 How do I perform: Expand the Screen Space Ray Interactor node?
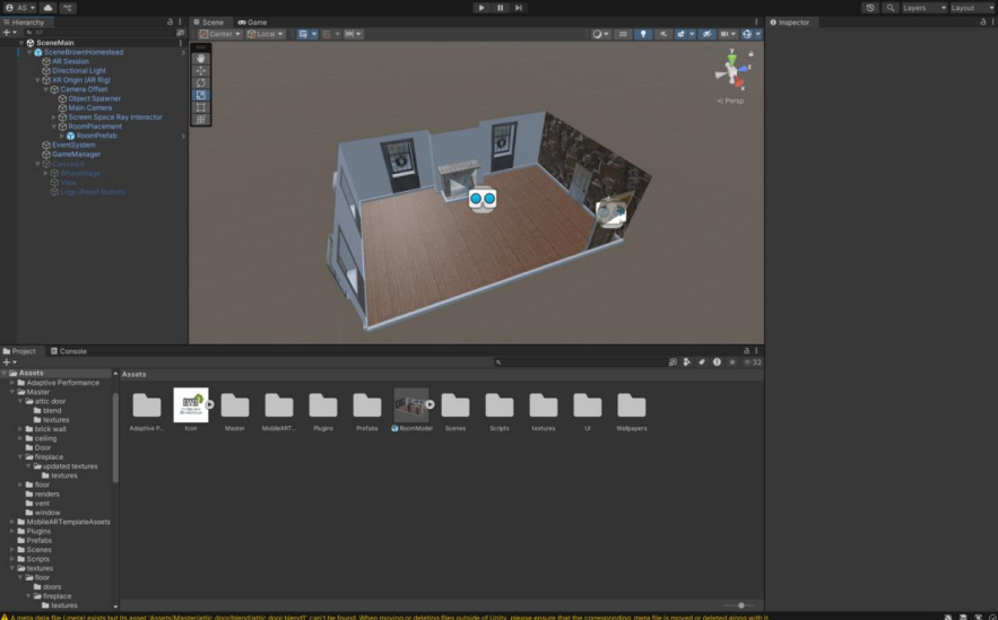pos(55,117)
